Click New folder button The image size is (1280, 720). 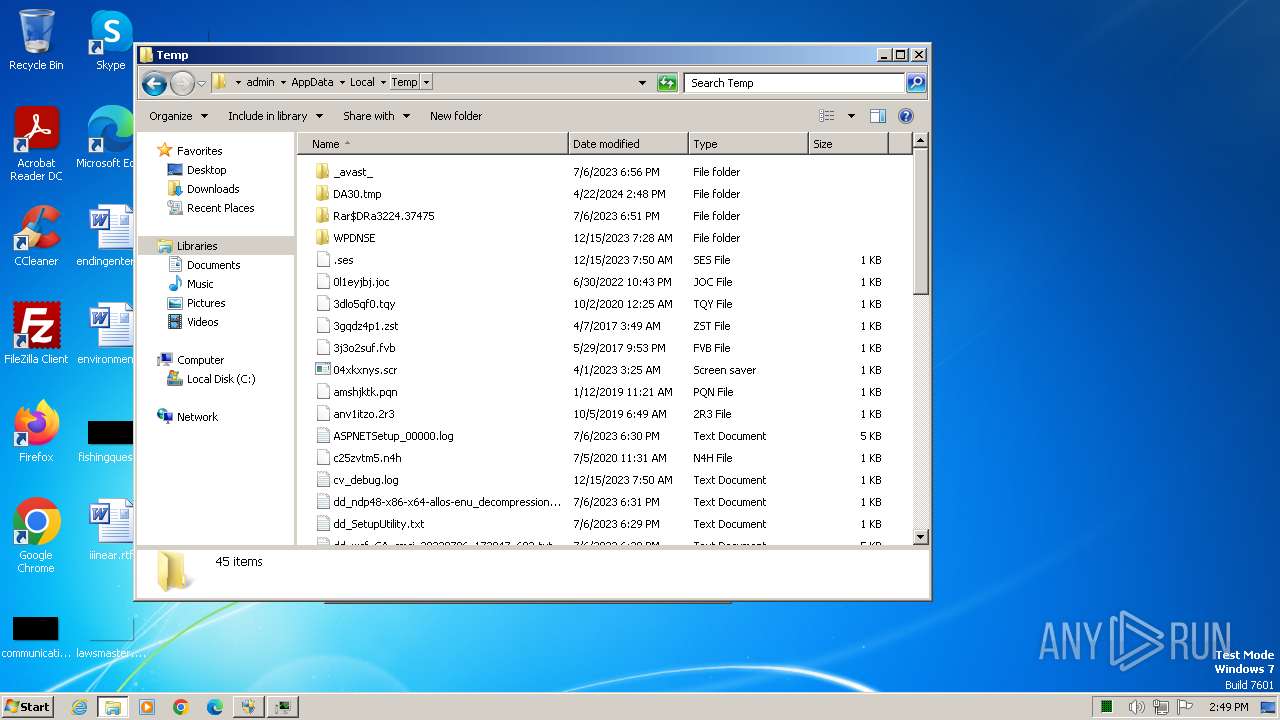[456, 116]
